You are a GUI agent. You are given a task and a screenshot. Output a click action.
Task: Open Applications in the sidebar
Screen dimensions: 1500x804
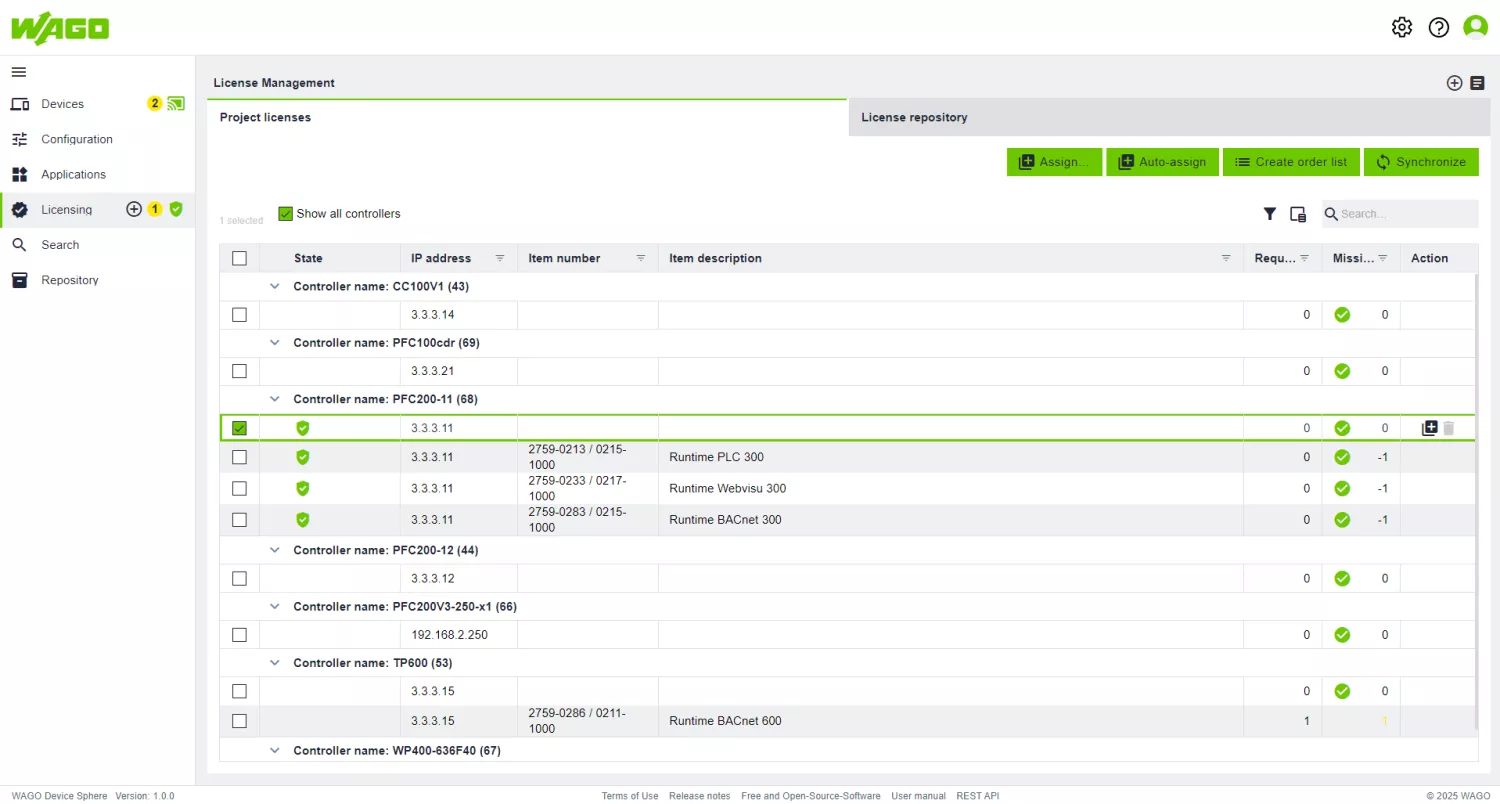coord(73,174)
